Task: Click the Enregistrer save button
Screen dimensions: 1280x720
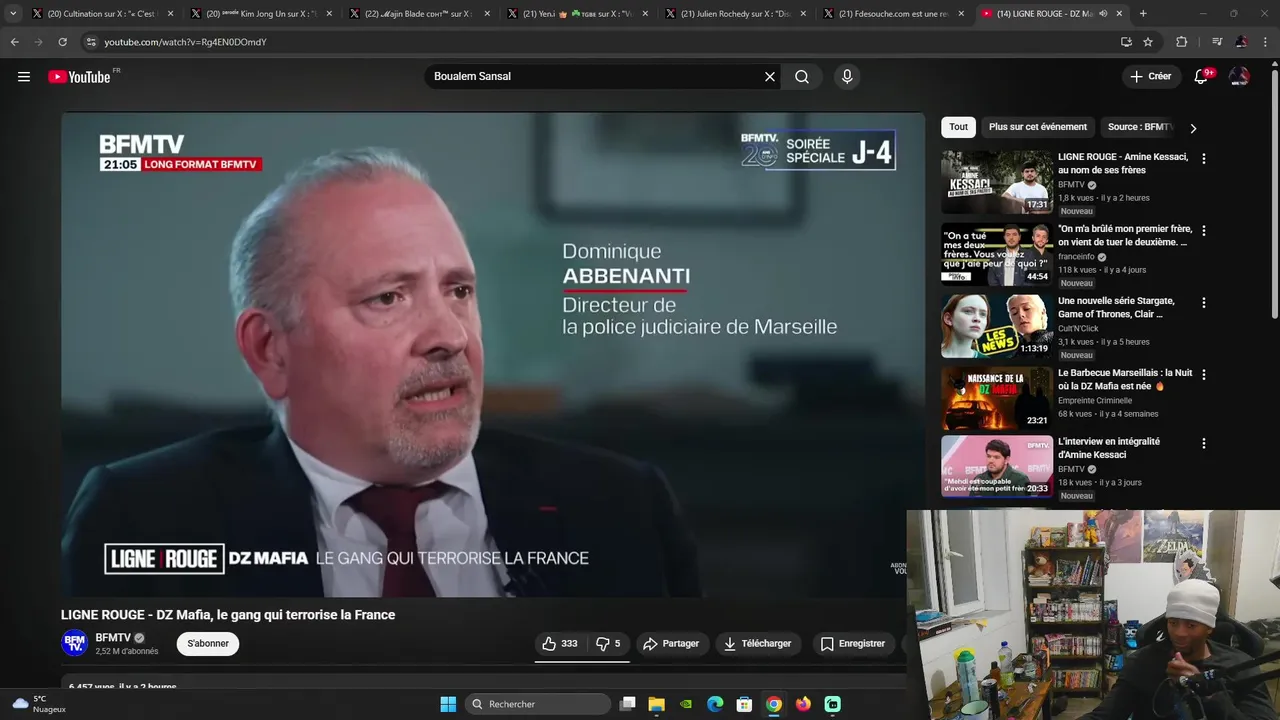Action: 853,644
